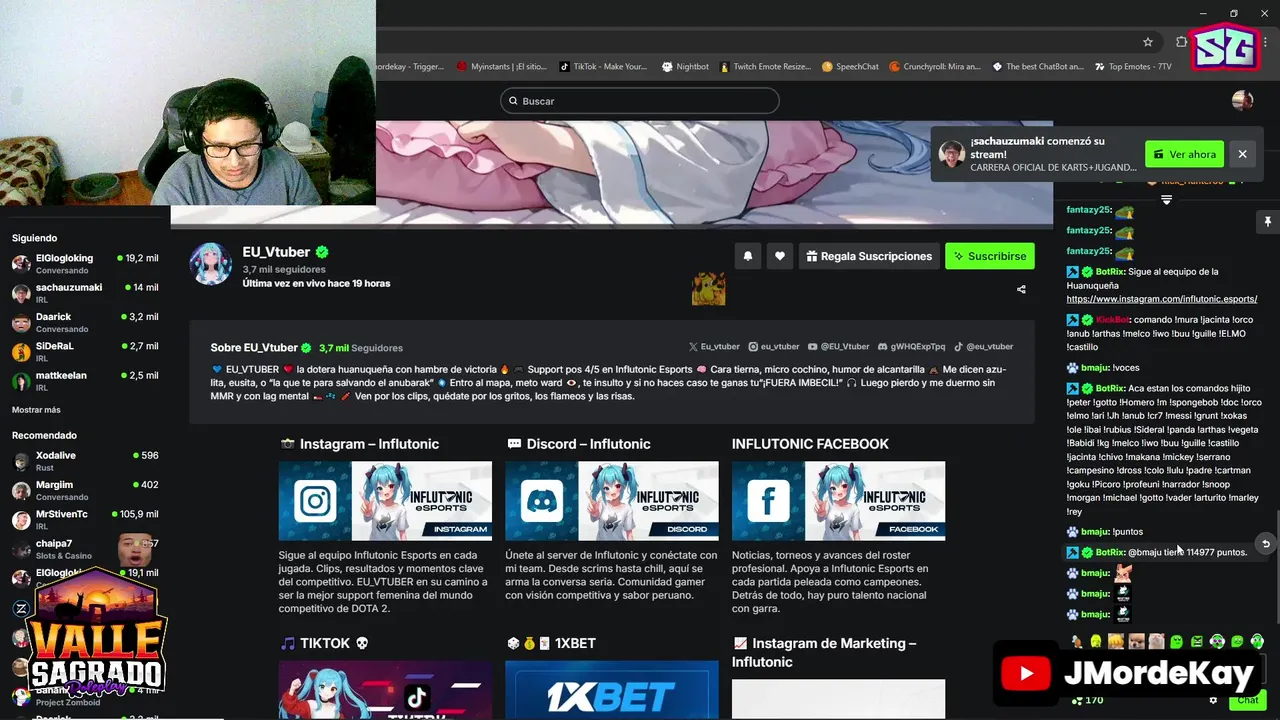The height and width of the screenshot is (720, 1280).
Task: Open EU_Vtuber channel avatar
Action: tap(211, 264)
